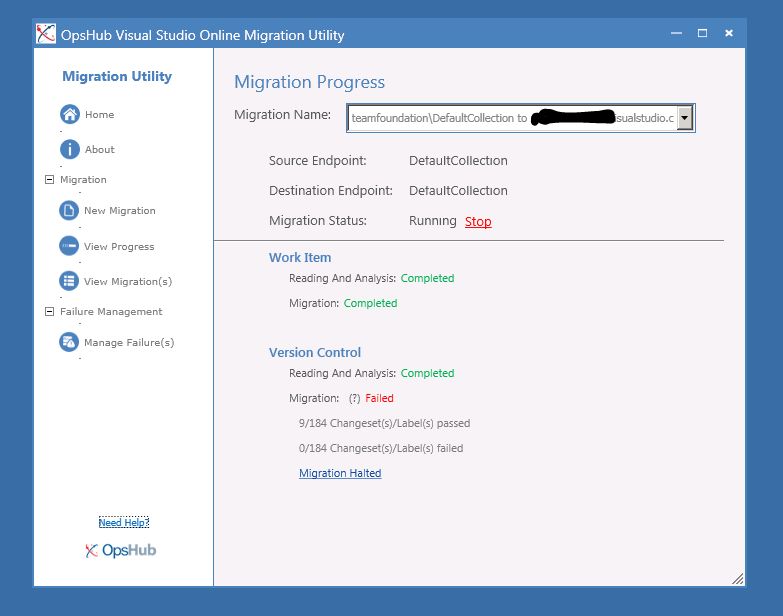The width and height of the screenshot is (783, 616).
Task: Click the Running migration status text
Action: point(432,221)
